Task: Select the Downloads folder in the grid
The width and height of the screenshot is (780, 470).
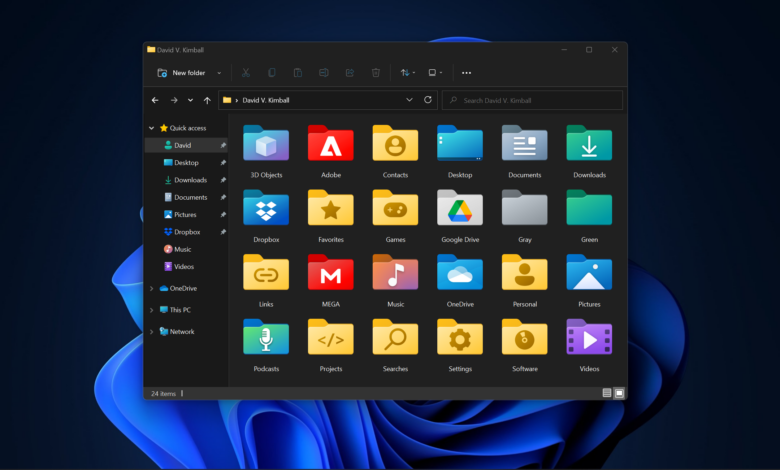Action: click(589, 143)
